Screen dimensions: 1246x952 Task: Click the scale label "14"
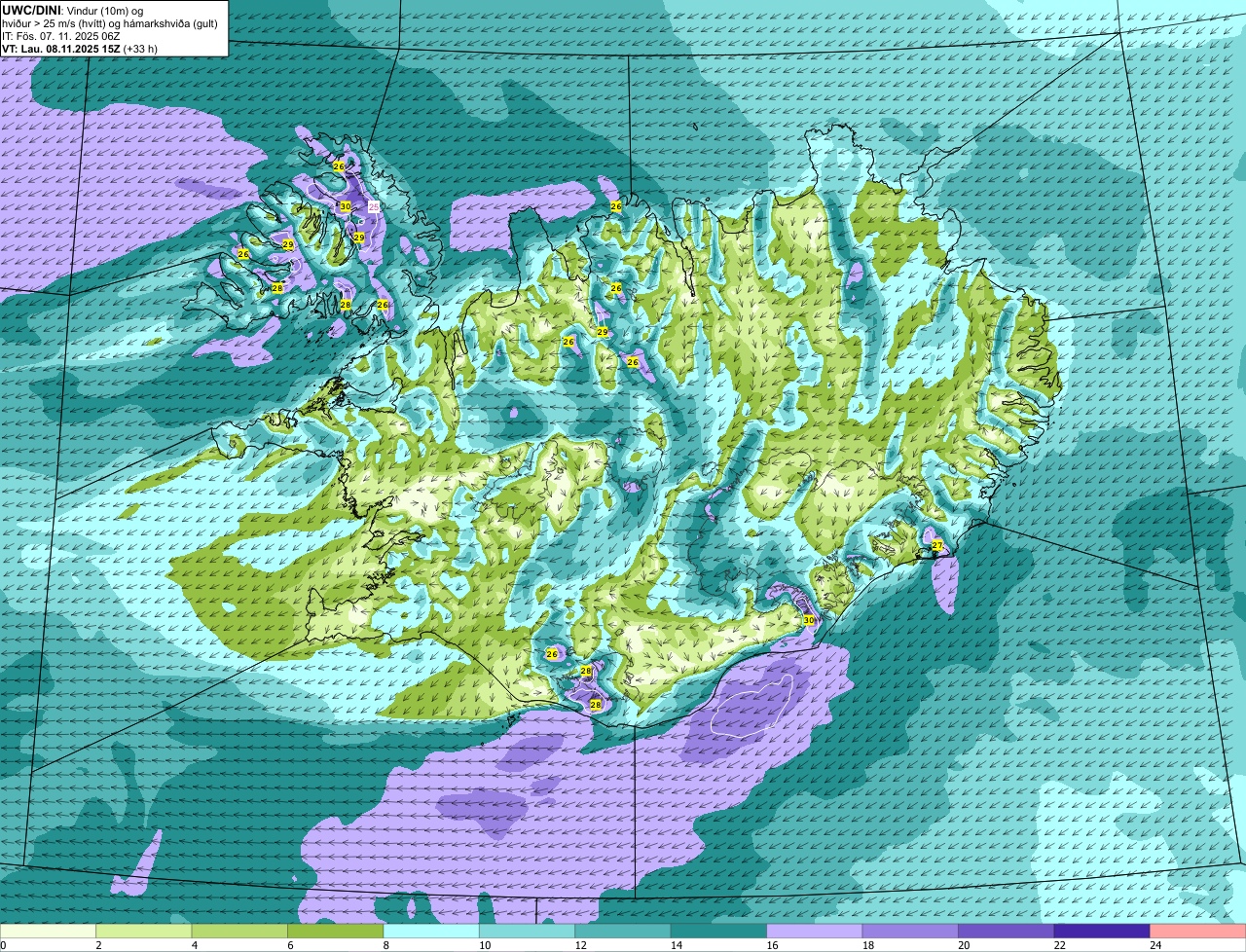point(676,945)
